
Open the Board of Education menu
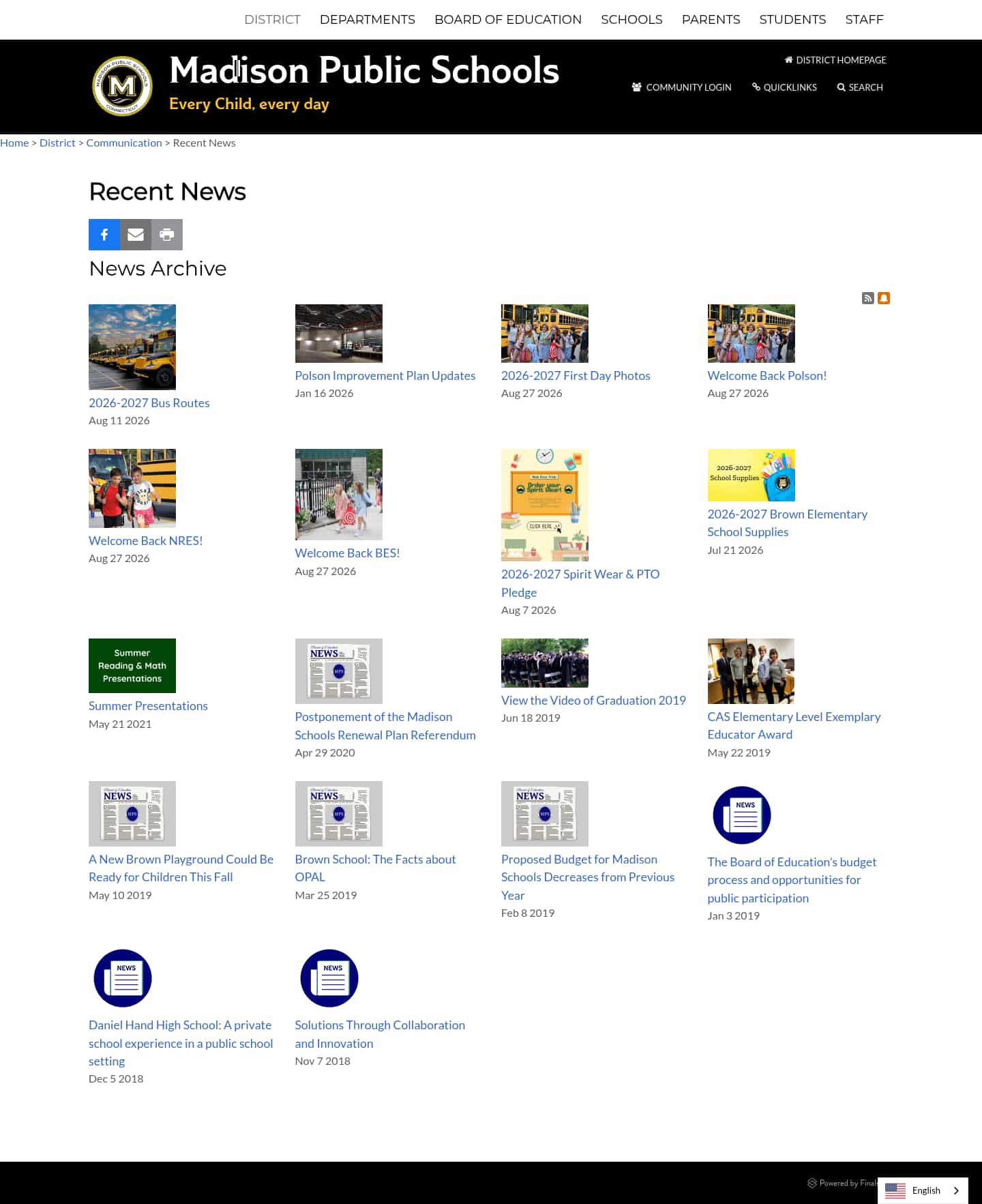click(x=508, y=20)
